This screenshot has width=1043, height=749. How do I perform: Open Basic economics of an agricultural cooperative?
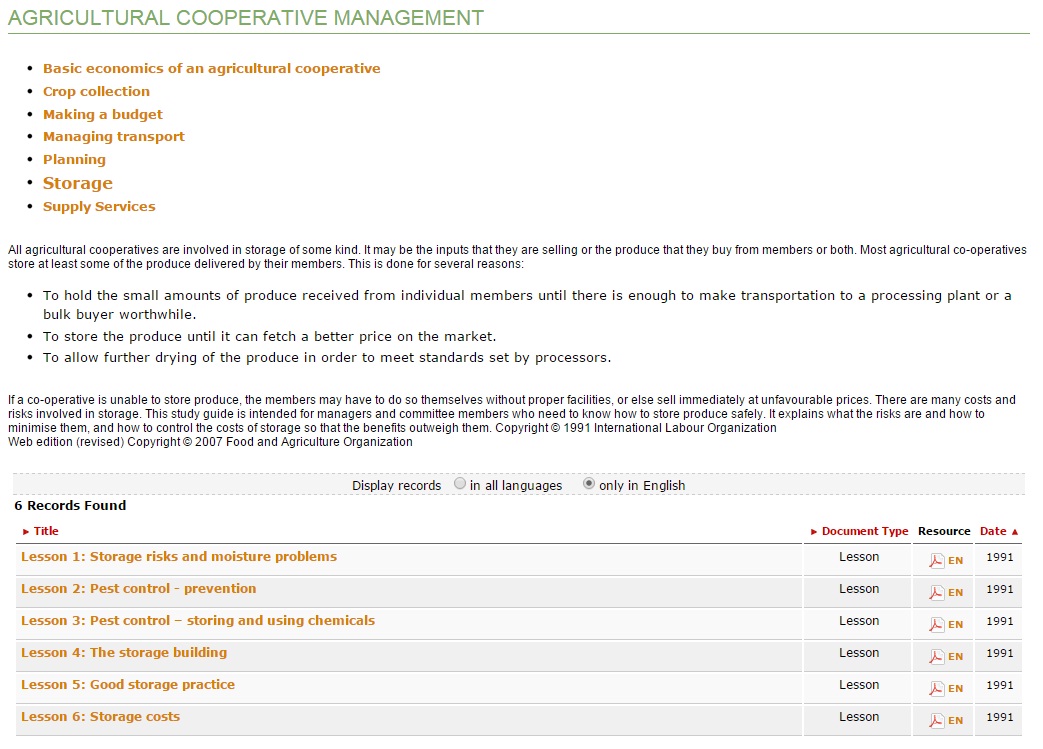pyautogui.click(x=211, y=69)
